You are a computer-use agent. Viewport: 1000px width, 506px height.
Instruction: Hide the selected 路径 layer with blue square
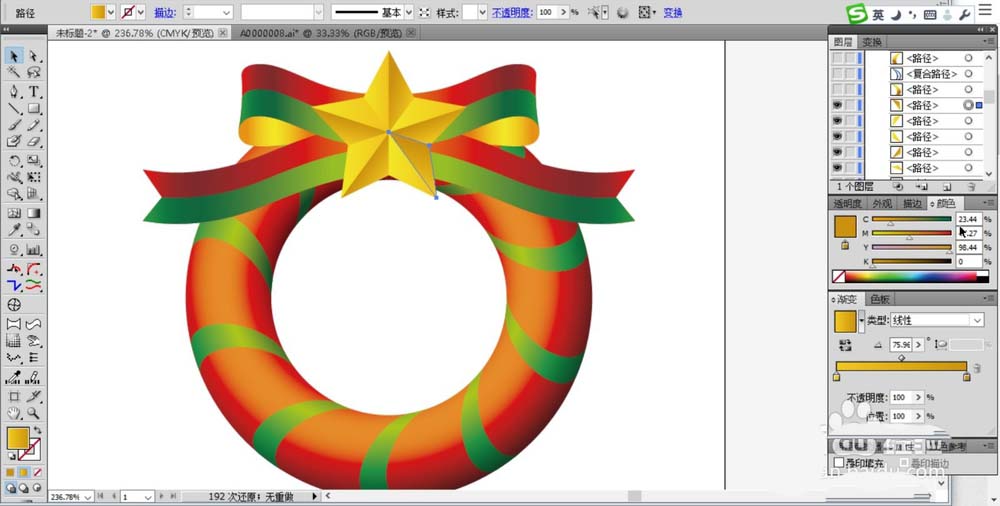click(x=837, y=105)
